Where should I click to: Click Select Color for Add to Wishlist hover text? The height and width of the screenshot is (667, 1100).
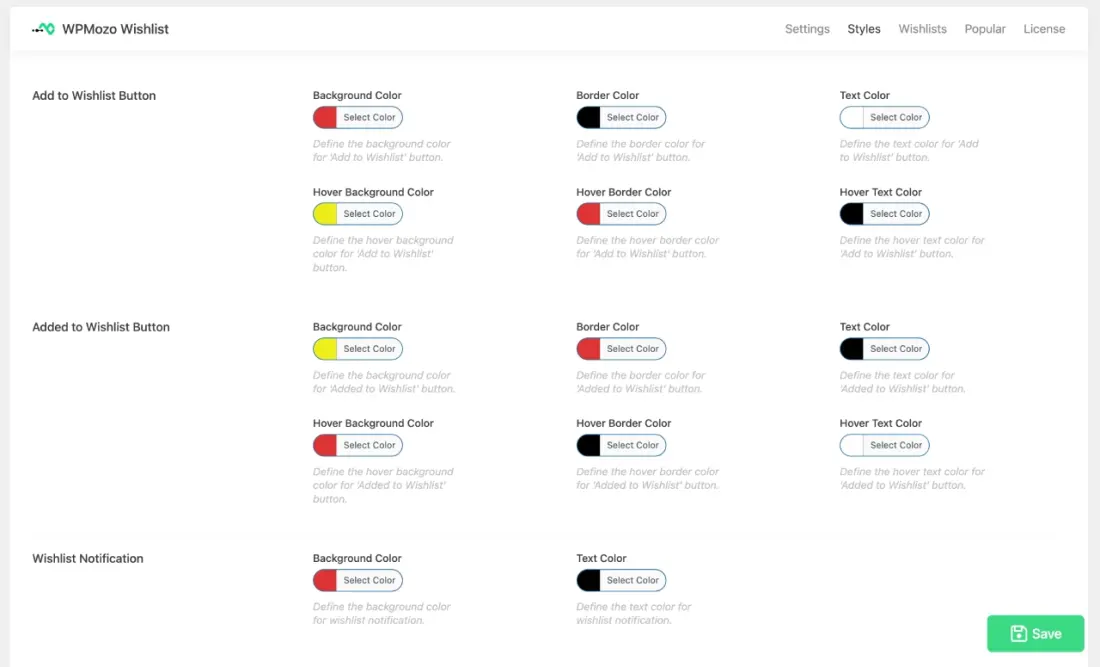point(896,214)
